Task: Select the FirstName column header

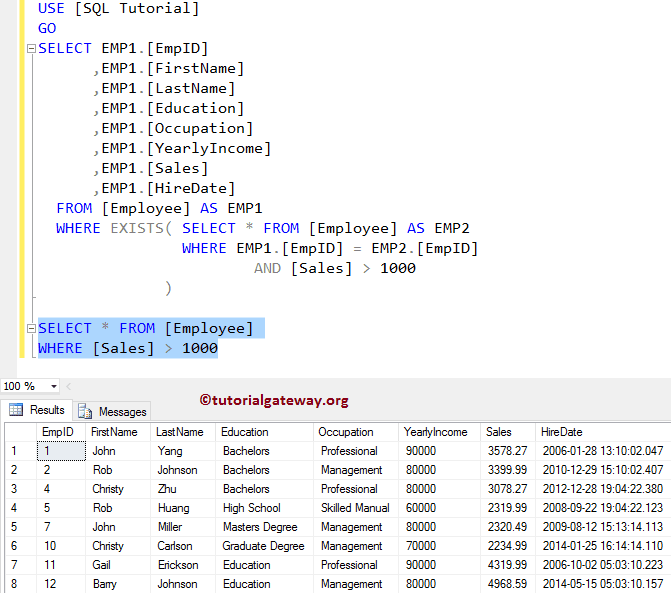Action: 118,432
